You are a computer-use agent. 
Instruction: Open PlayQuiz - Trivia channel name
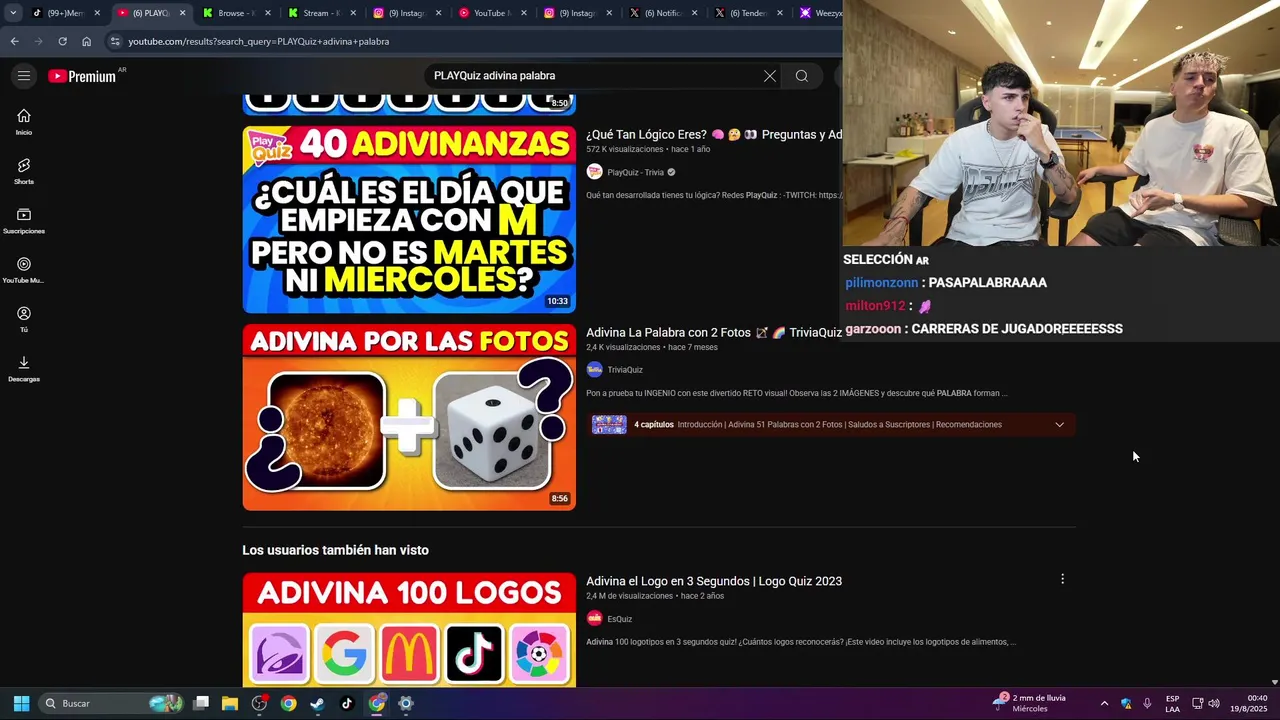tap(635, 172)
